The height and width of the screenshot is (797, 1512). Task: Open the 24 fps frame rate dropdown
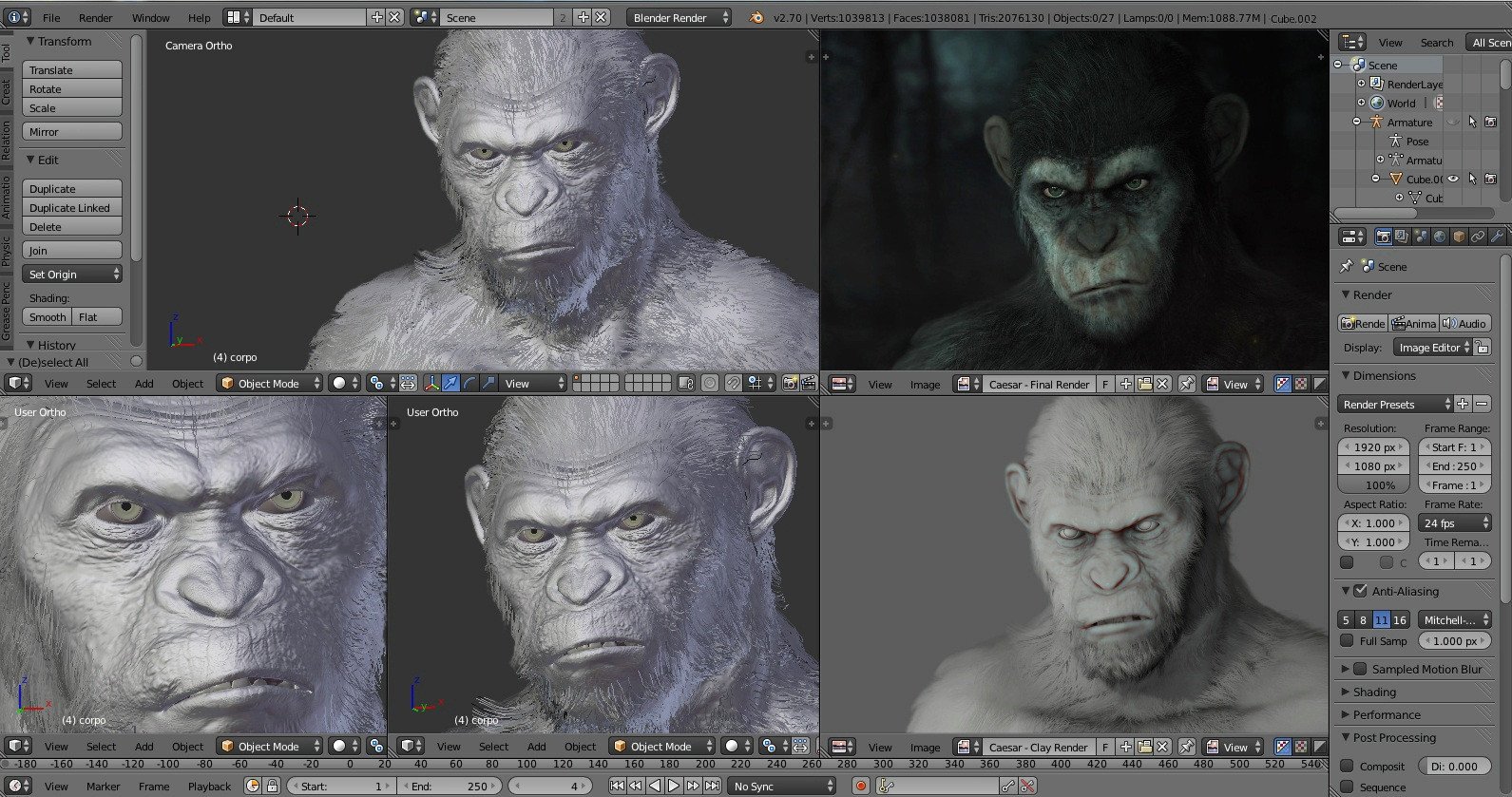1455,522
